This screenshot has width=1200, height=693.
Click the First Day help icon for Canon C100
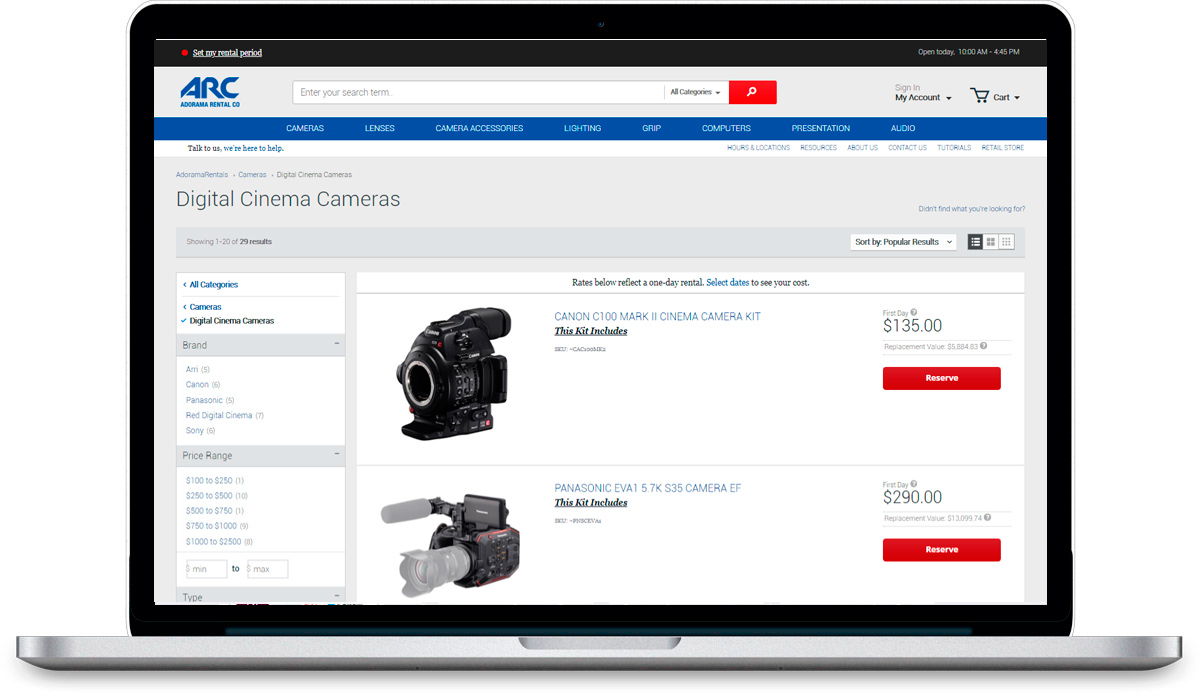click(x=914, y=313)
